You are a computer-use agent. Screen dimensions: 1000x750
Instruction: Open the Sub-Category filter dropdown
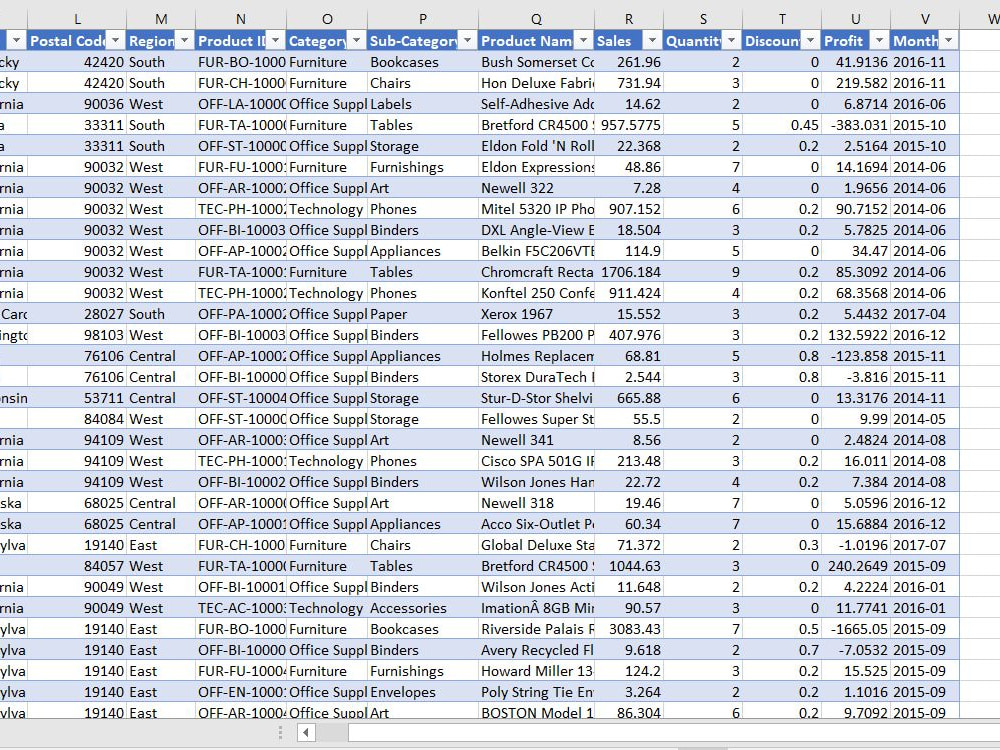click(x=467, y=41)
